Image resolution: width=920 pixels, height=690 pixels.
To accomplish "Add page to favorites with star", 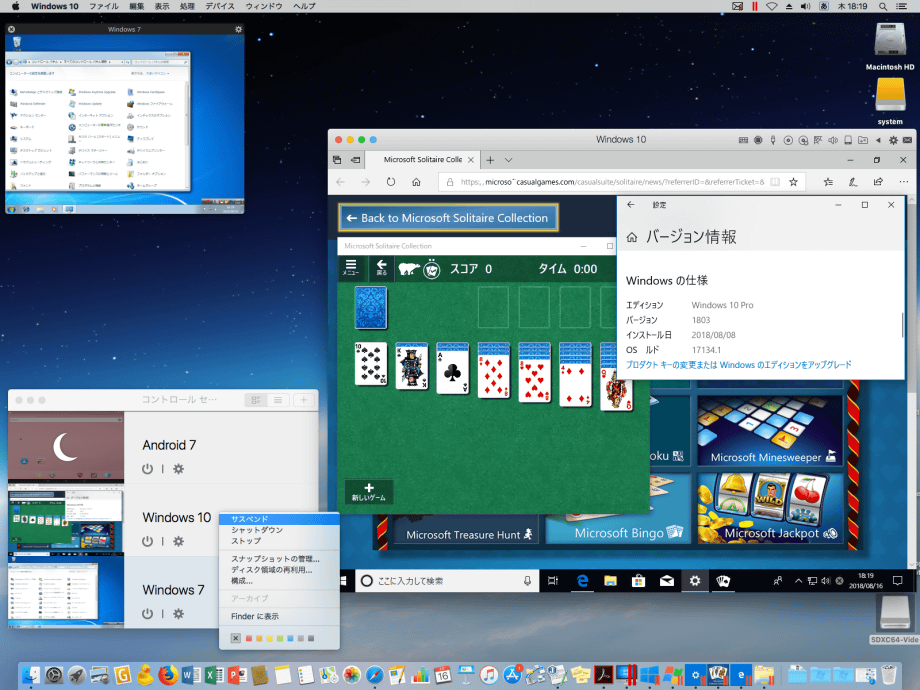I will coord(793,182).
